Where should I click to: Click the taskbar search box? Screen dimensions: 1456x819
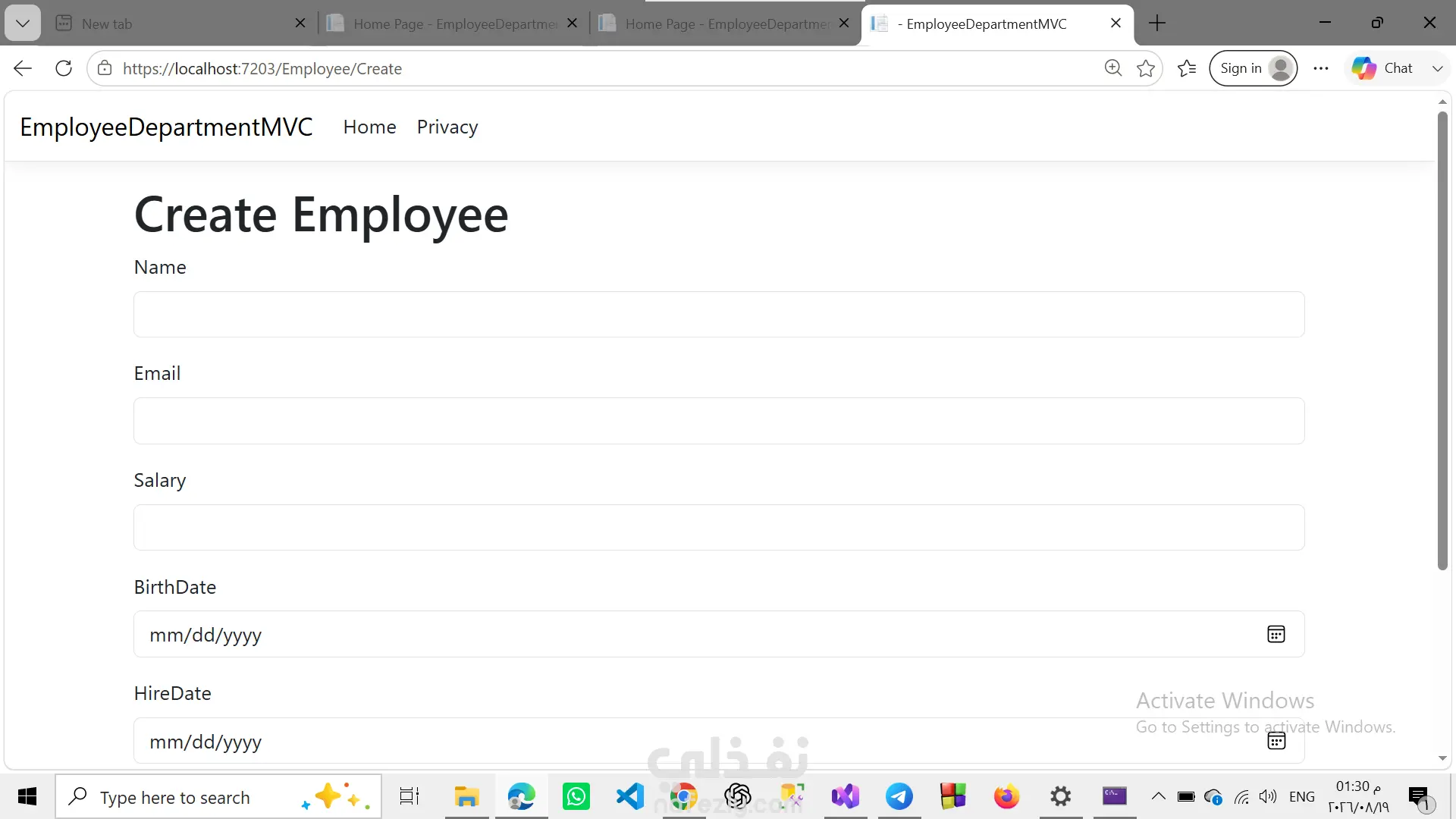[x=218, y=796]
